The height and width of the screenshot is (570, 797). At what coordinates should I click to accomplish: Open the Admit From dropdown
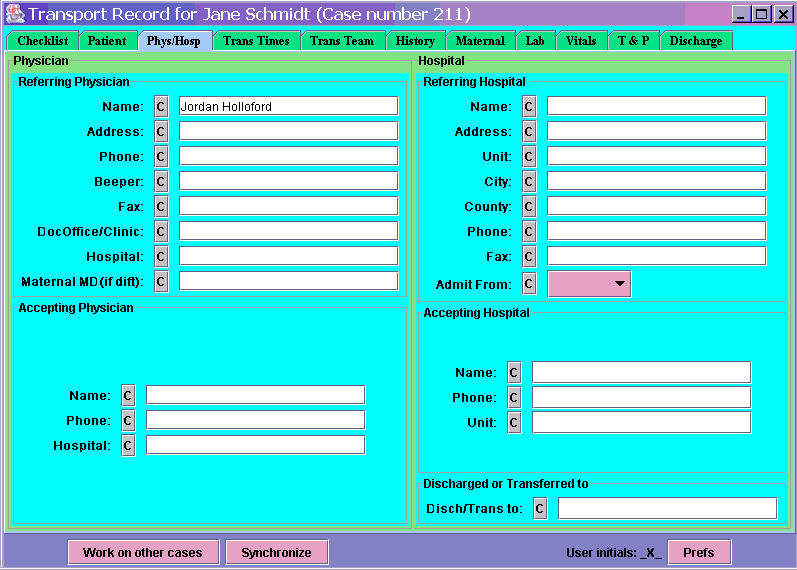pos(590,284)
